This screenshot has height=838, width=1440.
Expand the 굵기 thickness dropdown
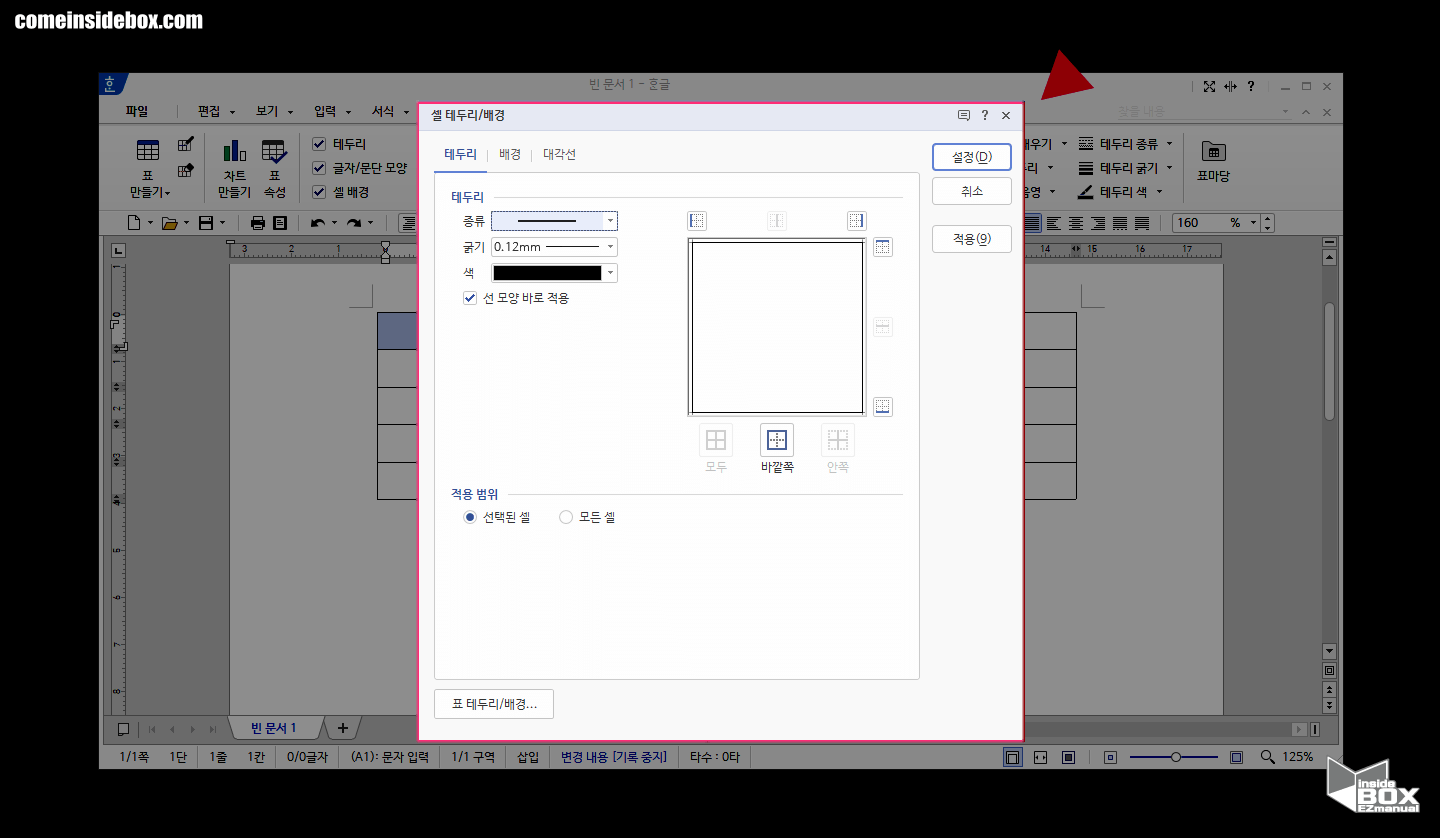(x=610, y=247)
